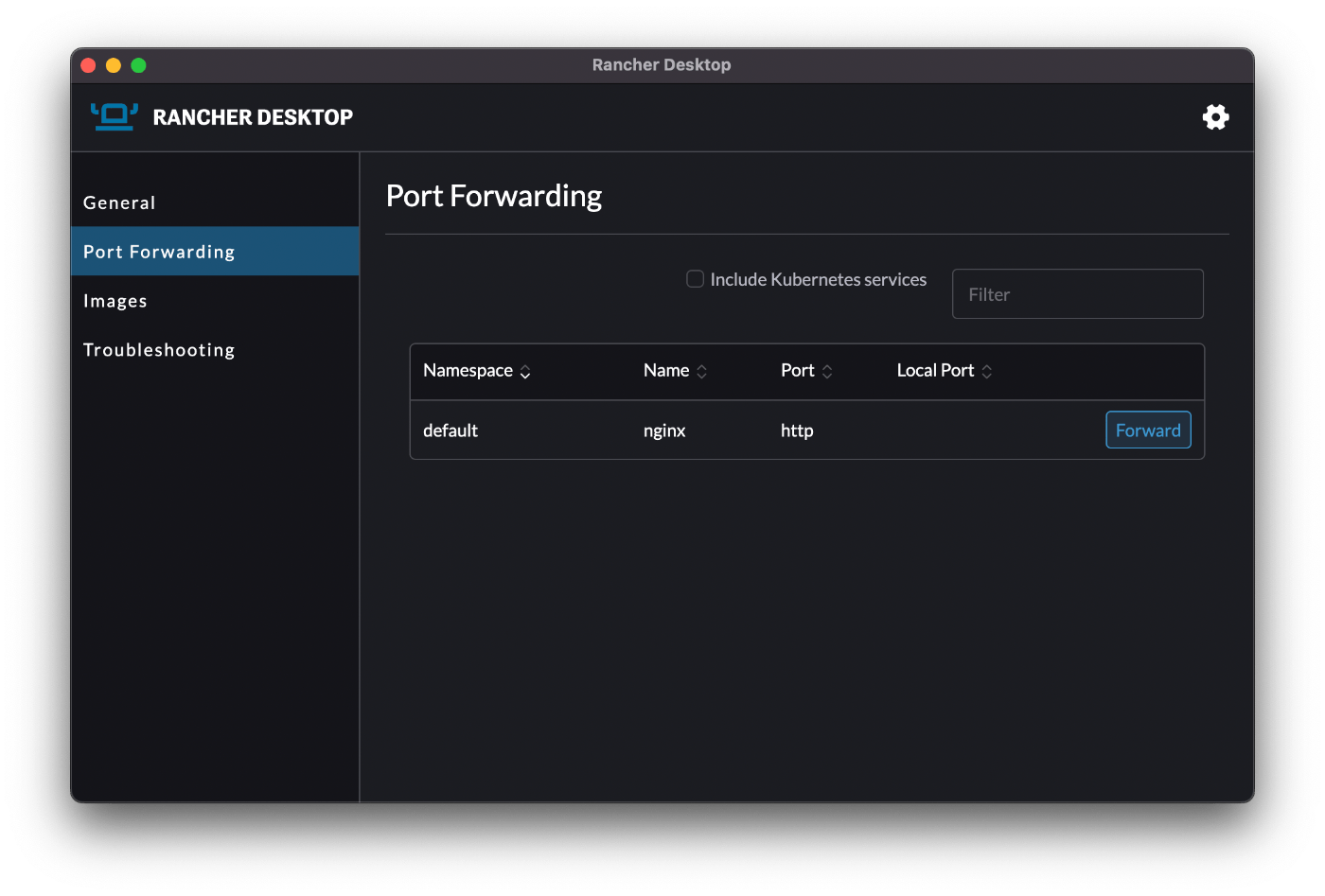Open settings via the gear icon
Screen dimensions: 1325x896
[x=1215, y=116]
